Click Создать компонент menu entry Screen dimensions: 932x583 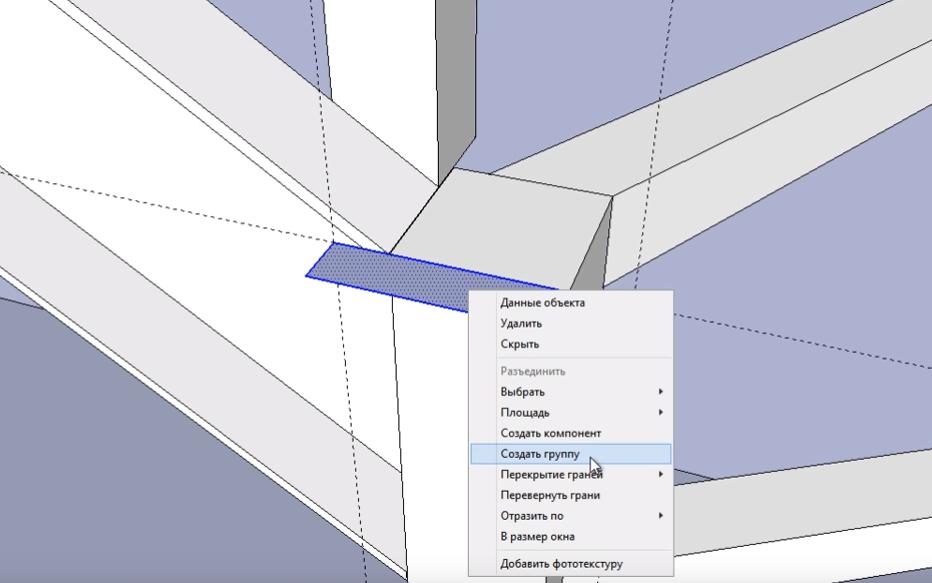(x=551, y=433)
